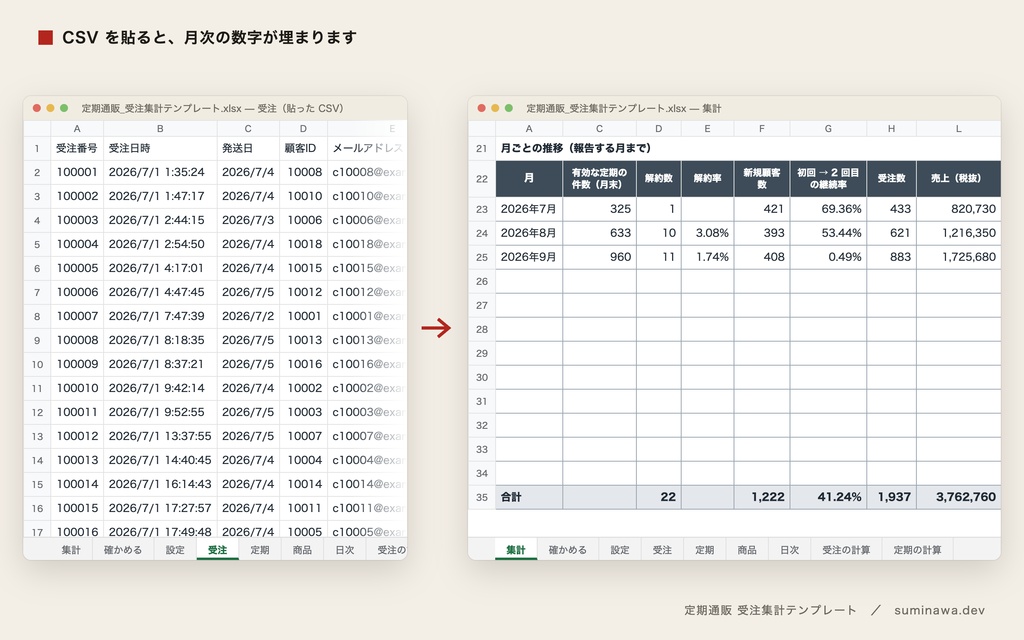The image size is (1024, 640).
Task: Click the 受注番号 header cell
Action: [x=77, y=148]
